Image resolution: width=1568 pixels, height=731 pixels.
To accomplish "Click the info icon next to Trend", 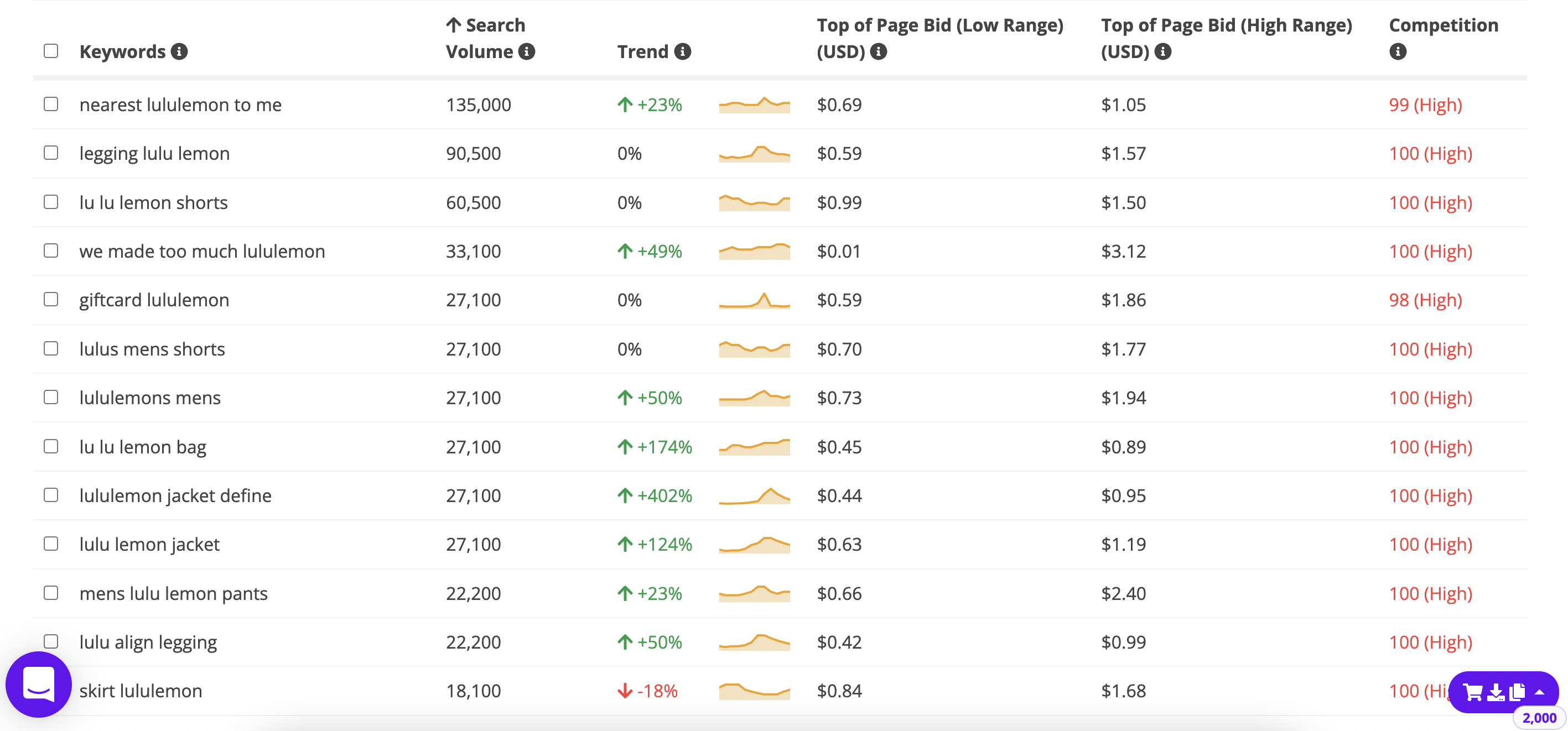I will pyautogui.click(x=684, y=51).
